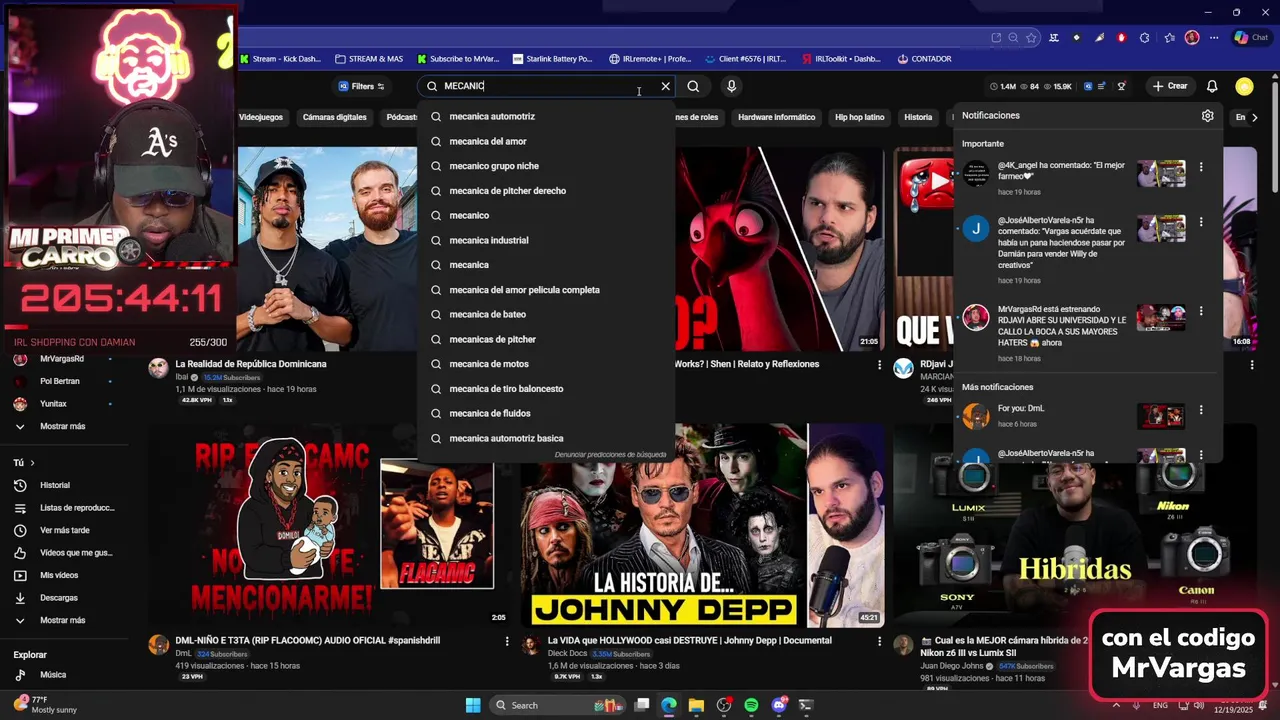Open more options for Johnny Depp video
The height and width of the screenshot is (720, 1280).
[880, 641]
